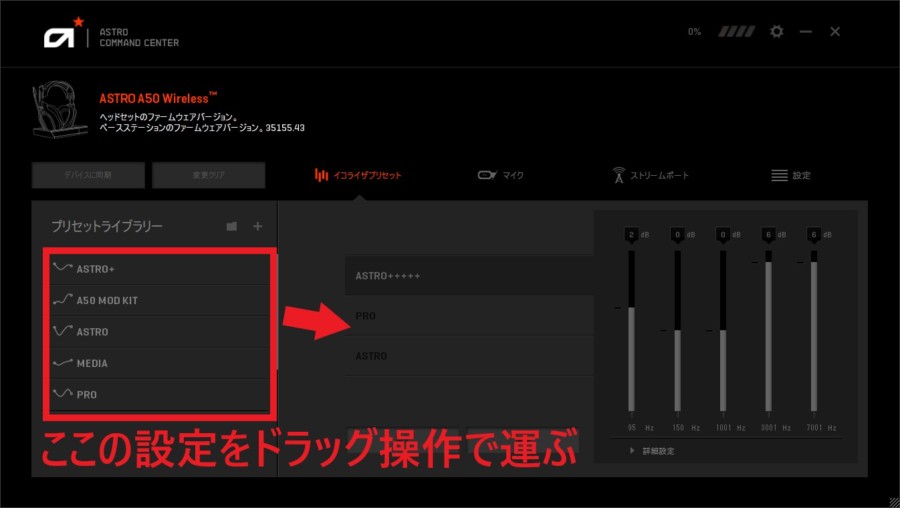The width and height of the screenshot is (900, 508).
Task: Select MEDIA preset in library
Action: [160, 363]
